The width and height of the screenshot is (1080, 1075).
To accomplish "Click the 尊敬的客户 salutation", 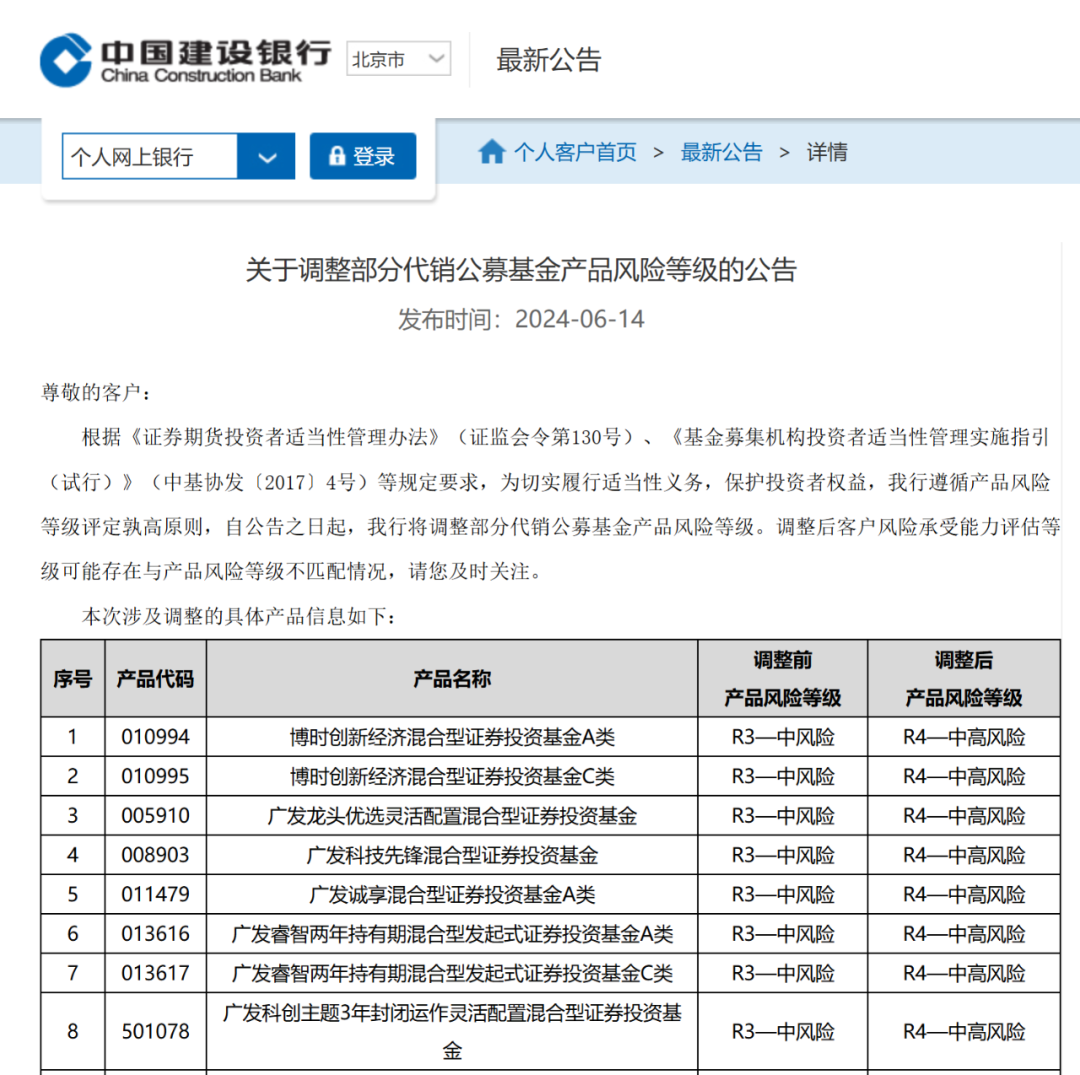I will [x=96, y=393].
